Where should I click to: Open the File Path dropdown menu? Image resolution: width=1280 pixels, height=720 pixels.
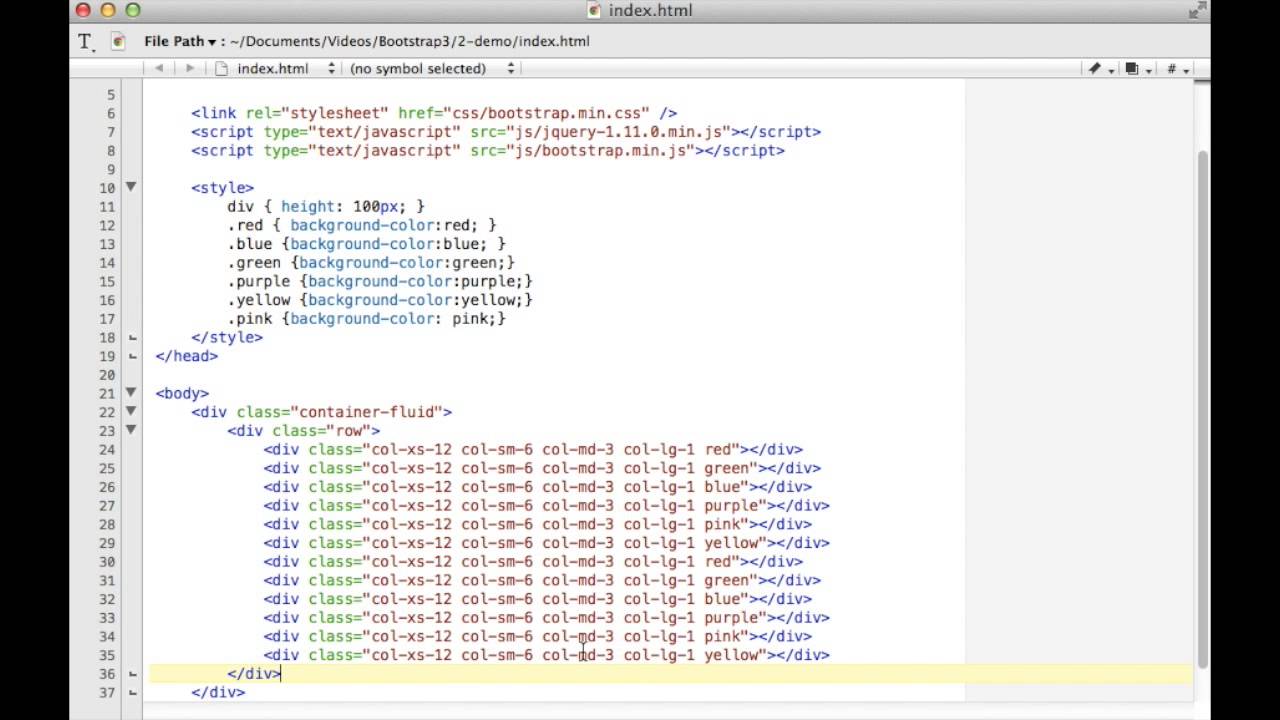(x=180, y=41)
